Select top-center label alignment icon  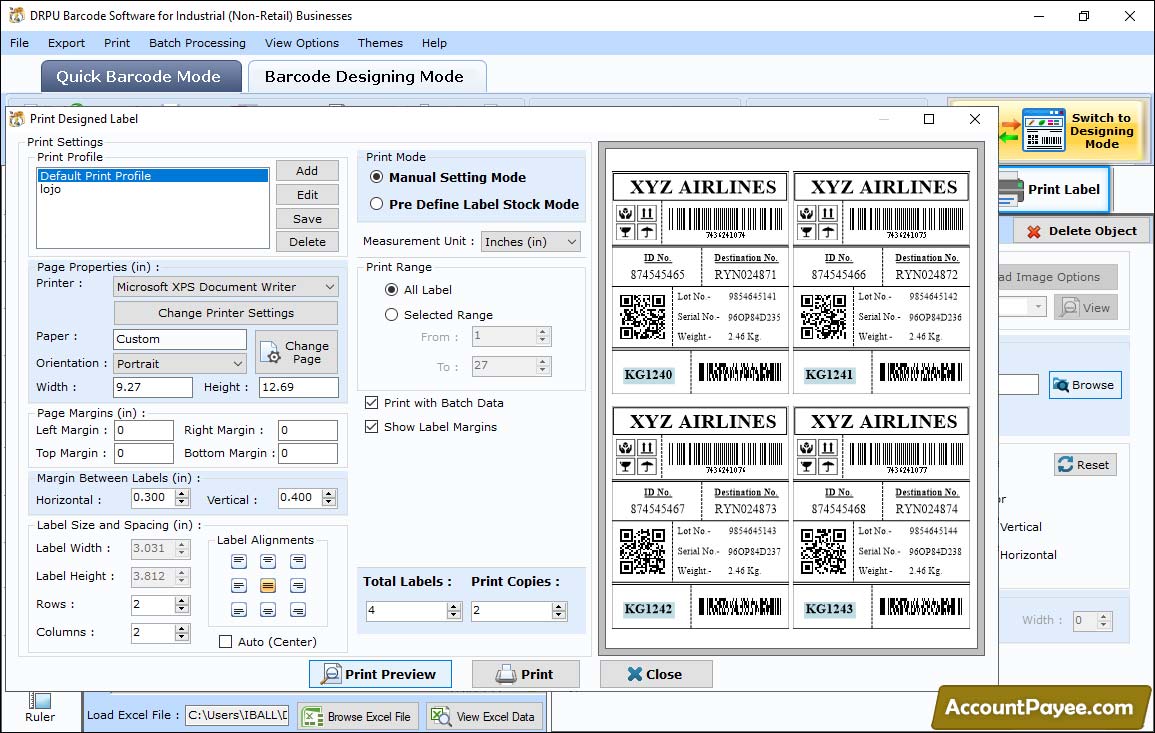(x=268, y=561)
